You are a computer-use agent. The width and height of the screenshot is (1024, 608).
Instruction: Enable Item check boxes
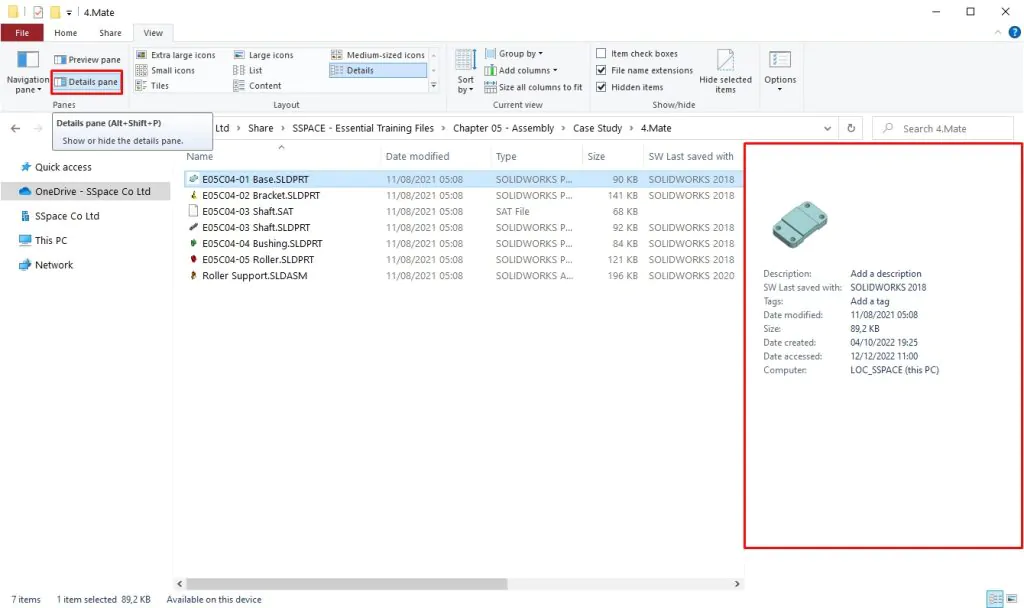(x=601, y=54)
